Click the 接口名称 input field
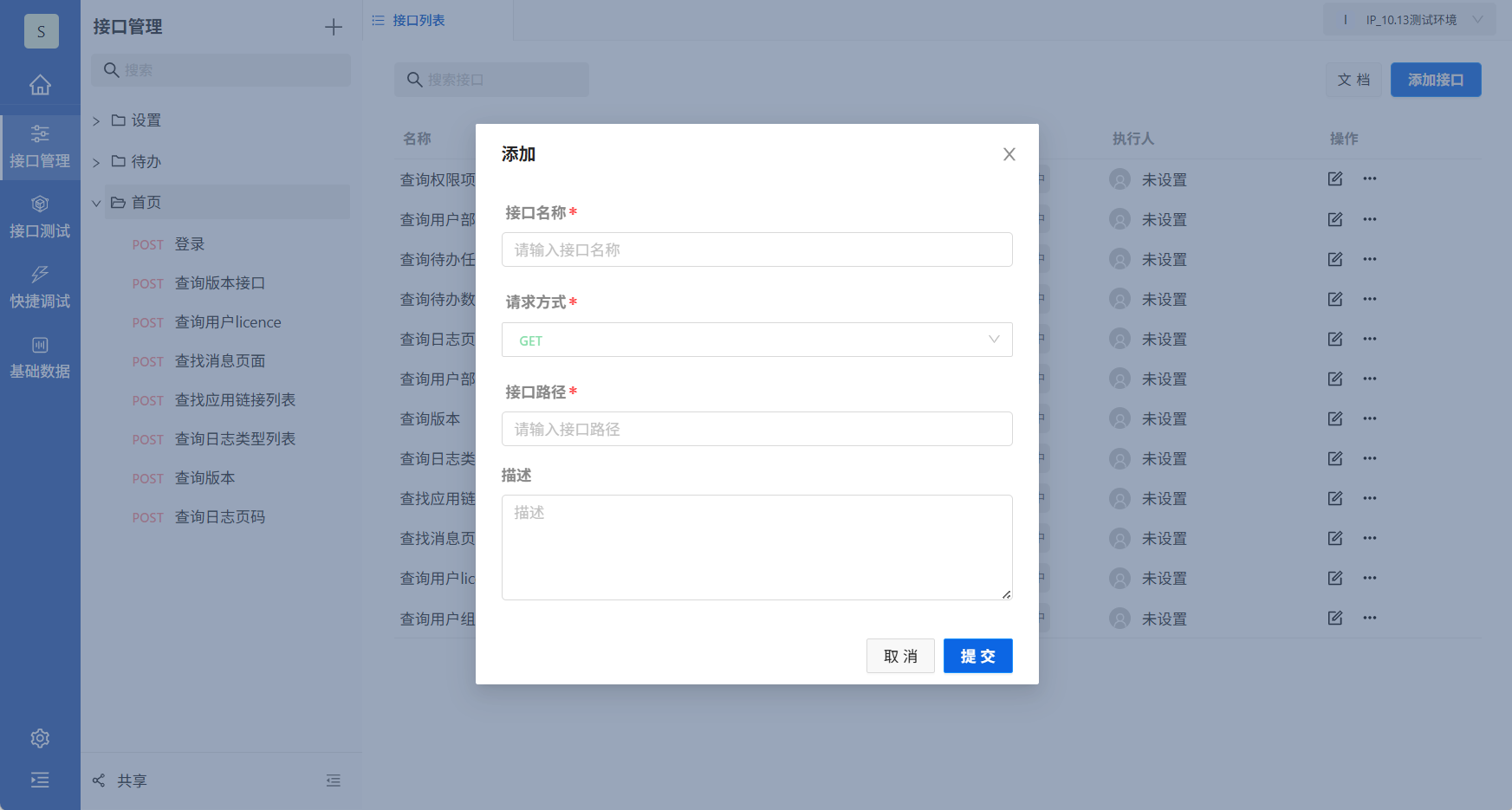The height and width of the screenshot is (810, 1512). (756, 249)
